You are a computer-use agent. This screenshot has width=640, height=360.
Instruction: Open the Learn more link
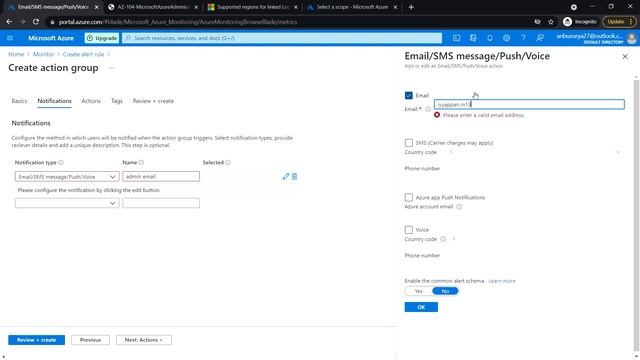tap(502, 281)
